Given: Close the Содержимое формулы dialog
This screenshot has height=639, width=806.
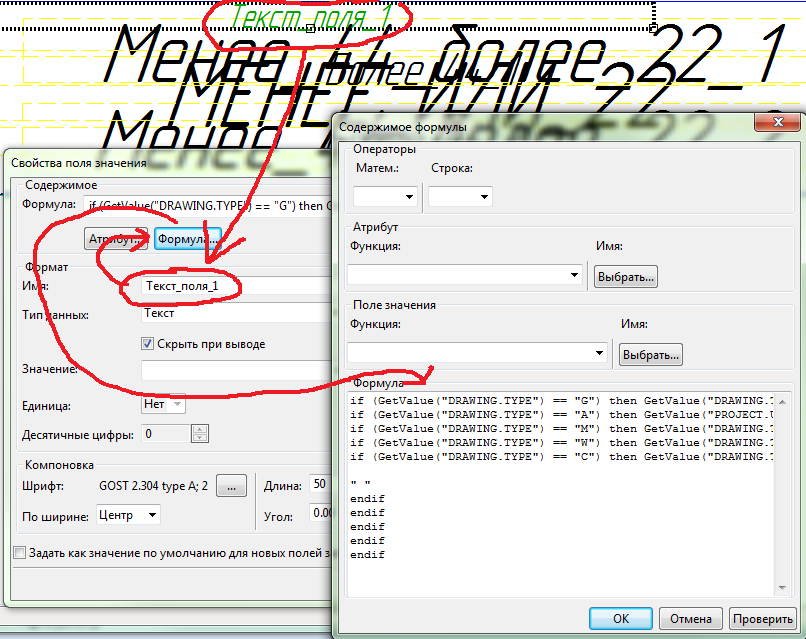Looking at the screenshot, I should coord(777,122).
